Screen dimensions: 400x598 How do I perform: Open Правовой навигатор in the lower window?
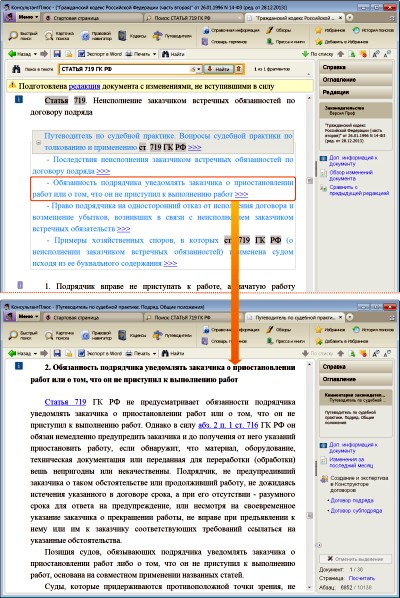[x=96, y=335]
